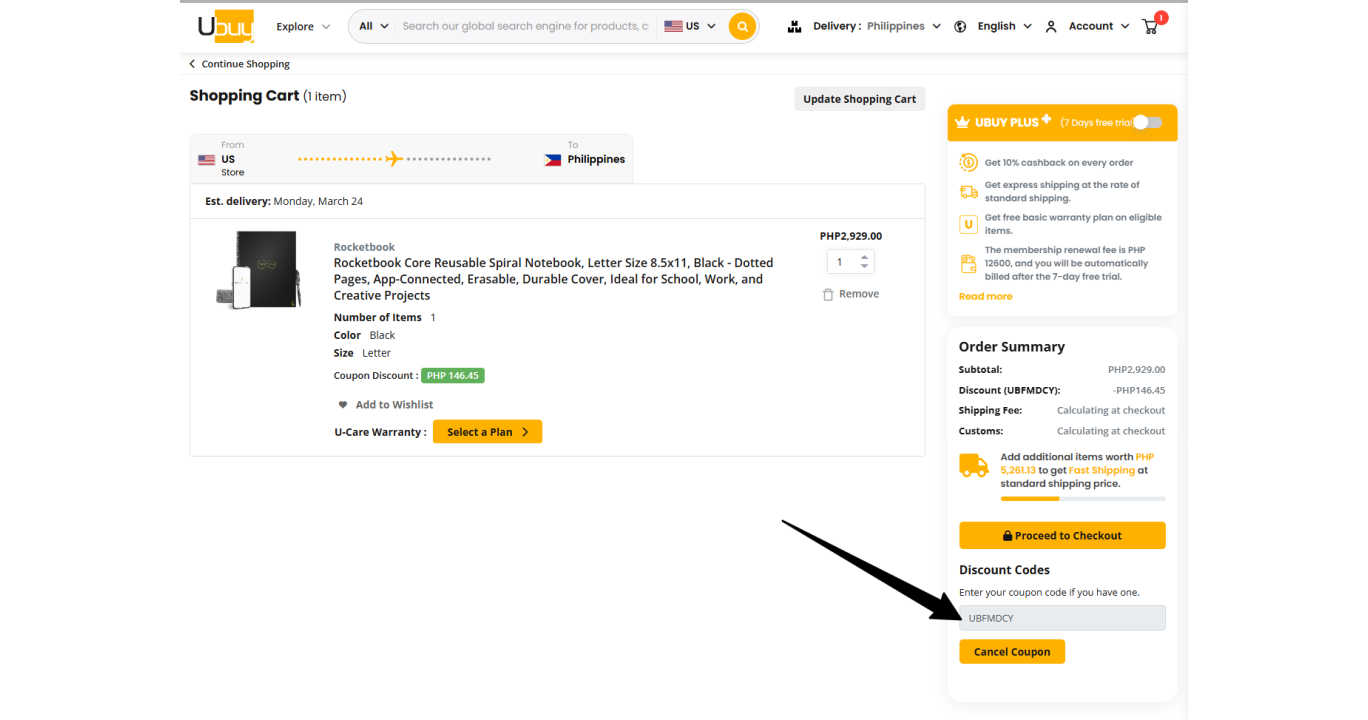The width and height of the screenshot is (1368, 720).
Task: Click the orange search magnifier button
Action: [x=742, y=26]
